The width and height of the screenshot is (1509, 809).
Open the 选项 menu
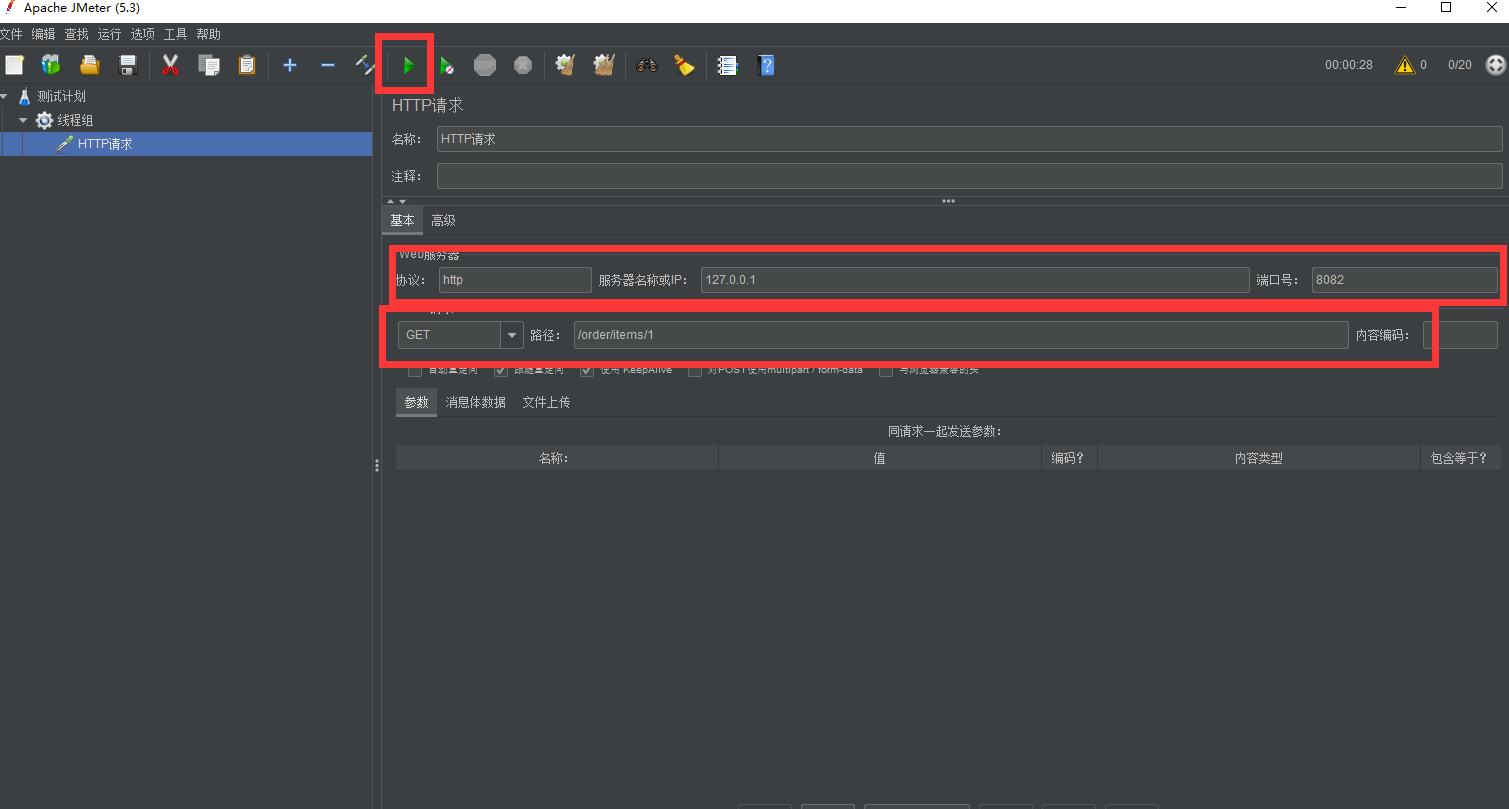143,34
